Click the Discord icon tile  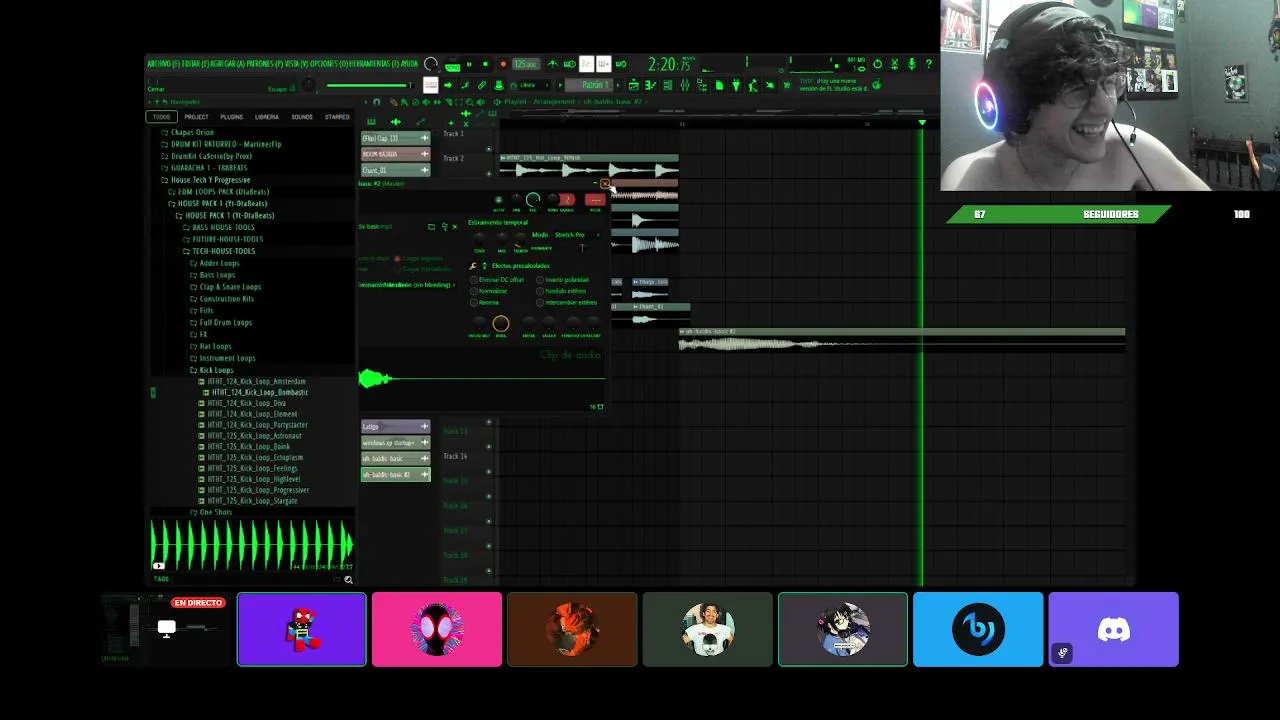point(1113,629)
